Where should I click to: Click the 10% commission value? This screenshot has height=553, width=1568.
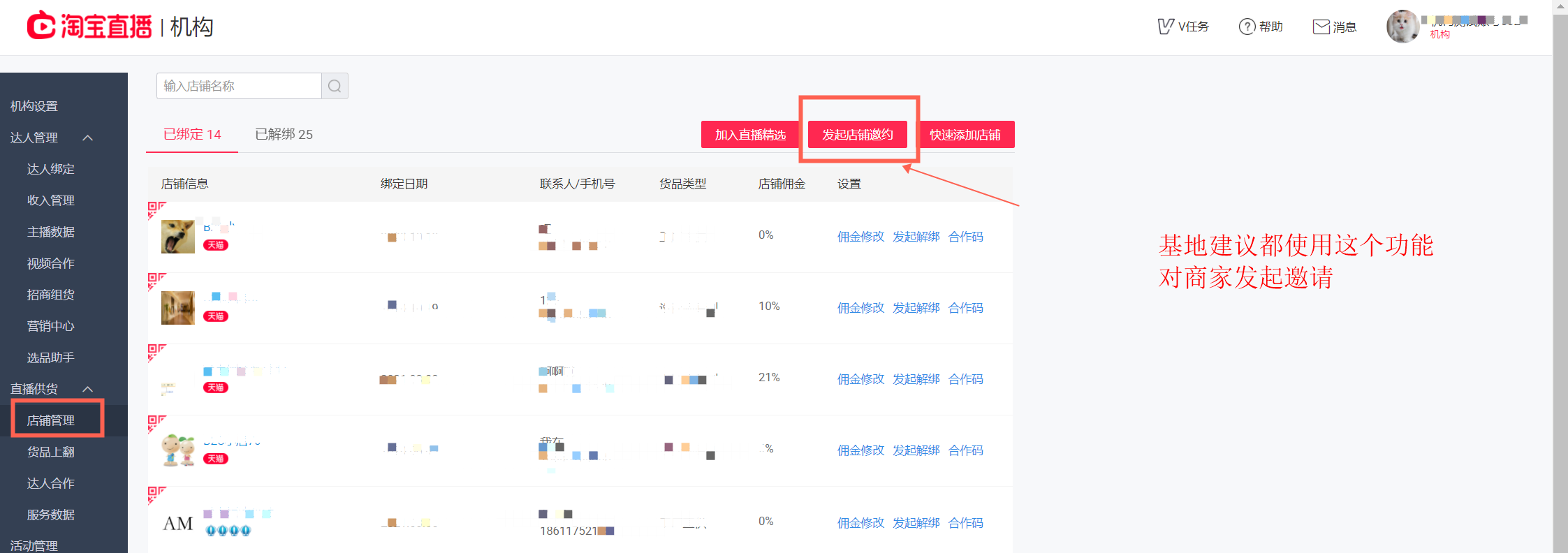(x=769, y=306)
